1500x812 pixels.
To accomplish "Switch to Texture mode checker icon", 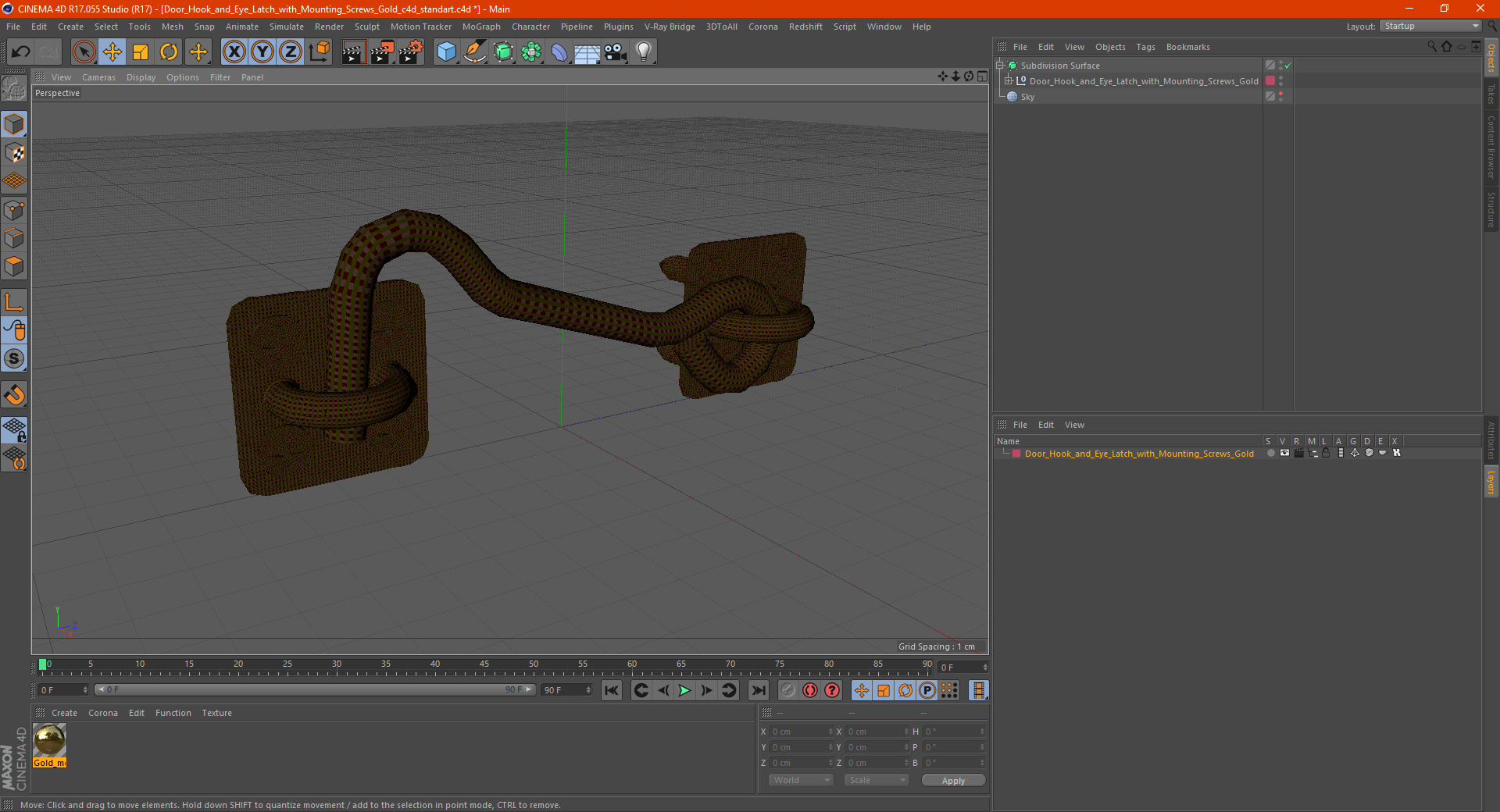I will coord(15,153).
